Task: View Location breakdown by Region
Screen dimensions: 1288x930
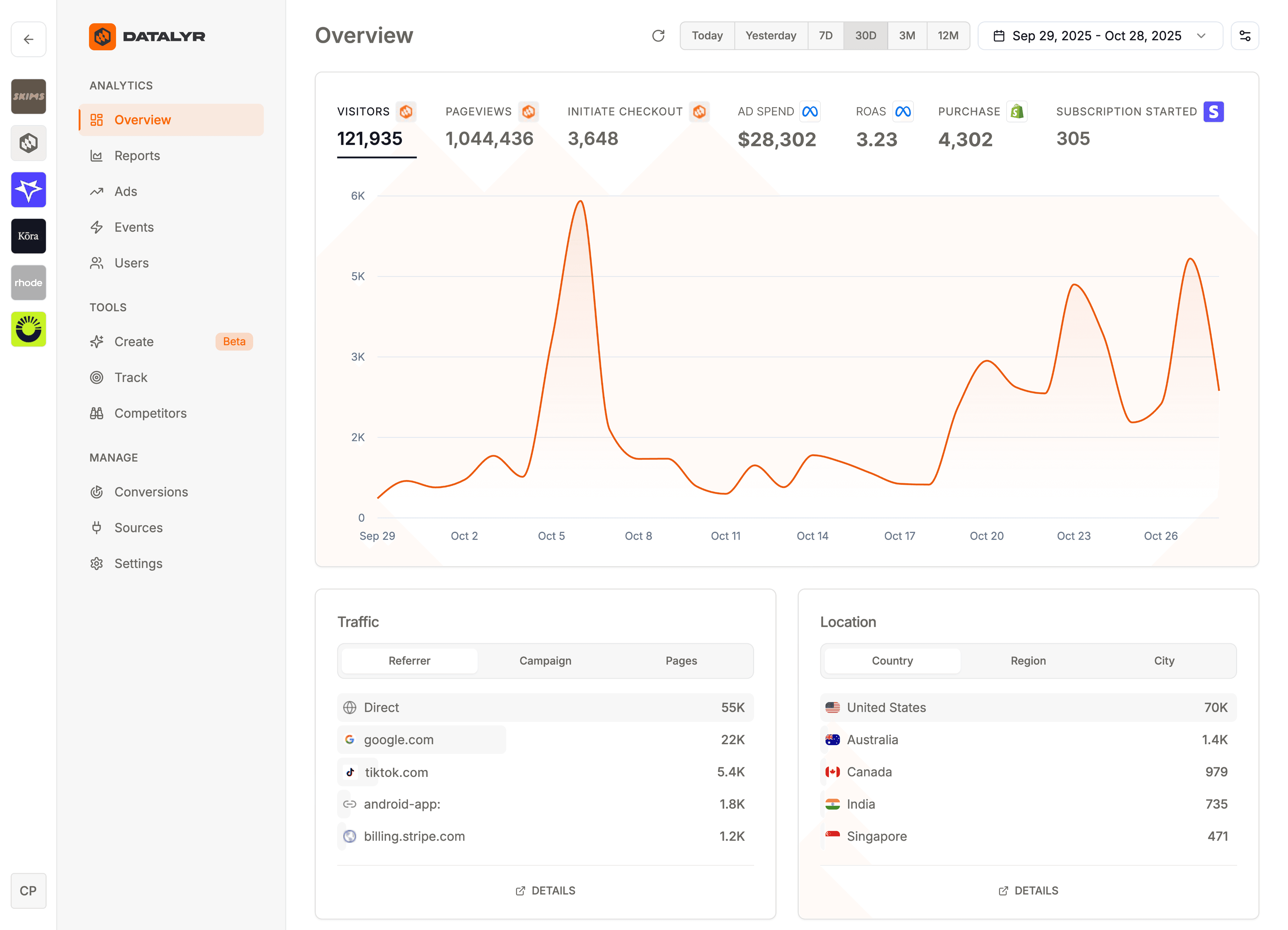Action: [1028, 660]
